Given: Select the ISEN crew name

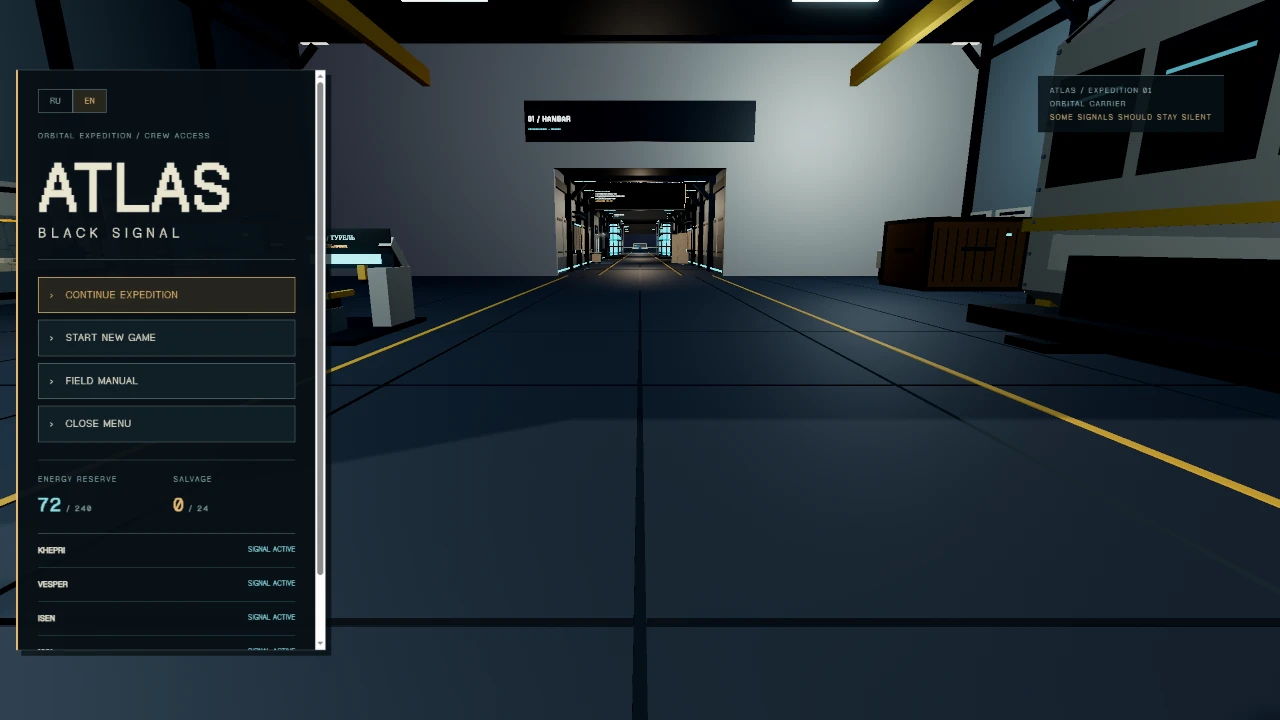Looking at the screenshot, I should [x=46, y=618].
